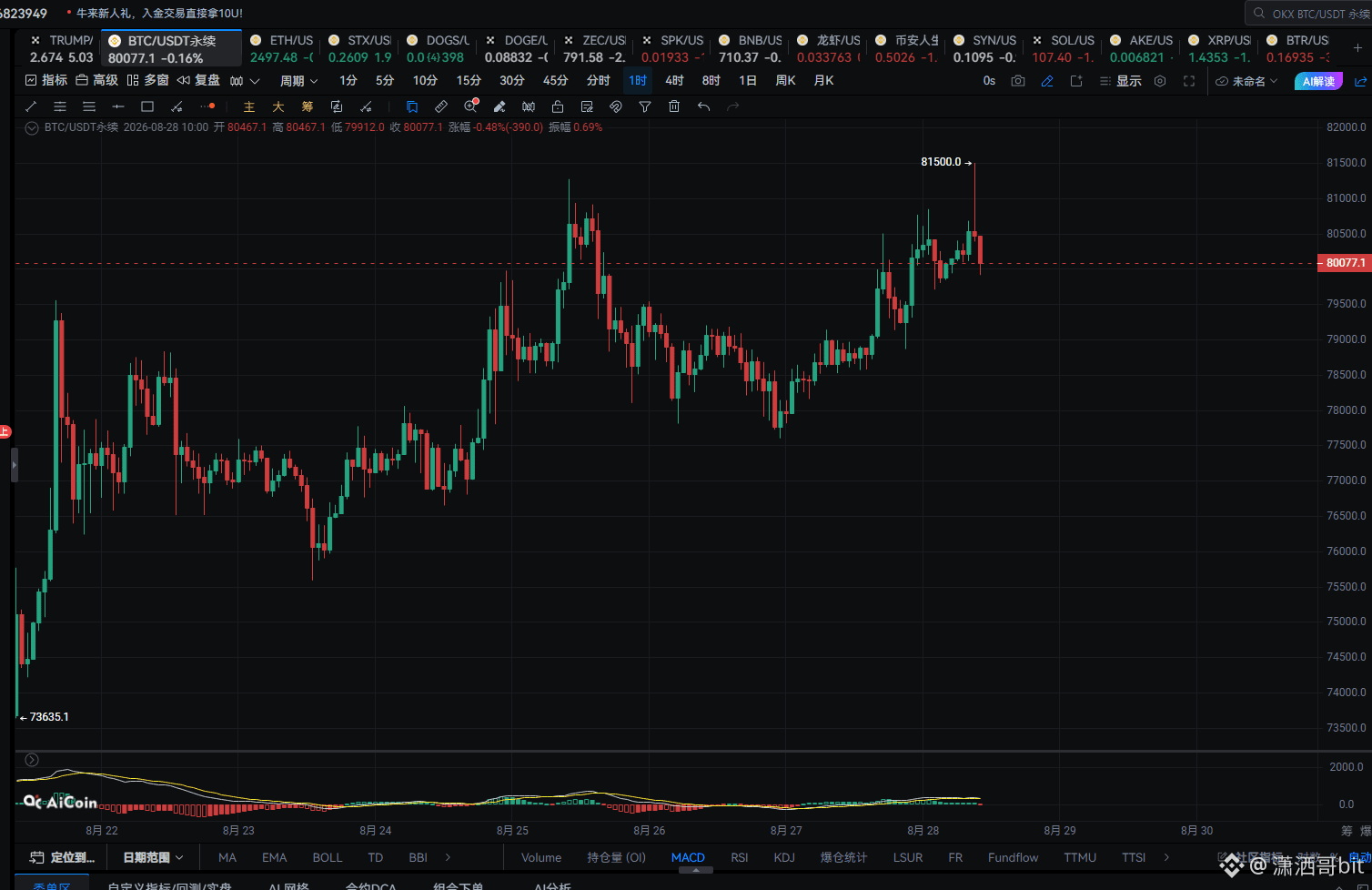Take a chart screenshot with camera icon
Image resolution: width=1372 pixels, height=890 pixels.
tap(1018, 81)
